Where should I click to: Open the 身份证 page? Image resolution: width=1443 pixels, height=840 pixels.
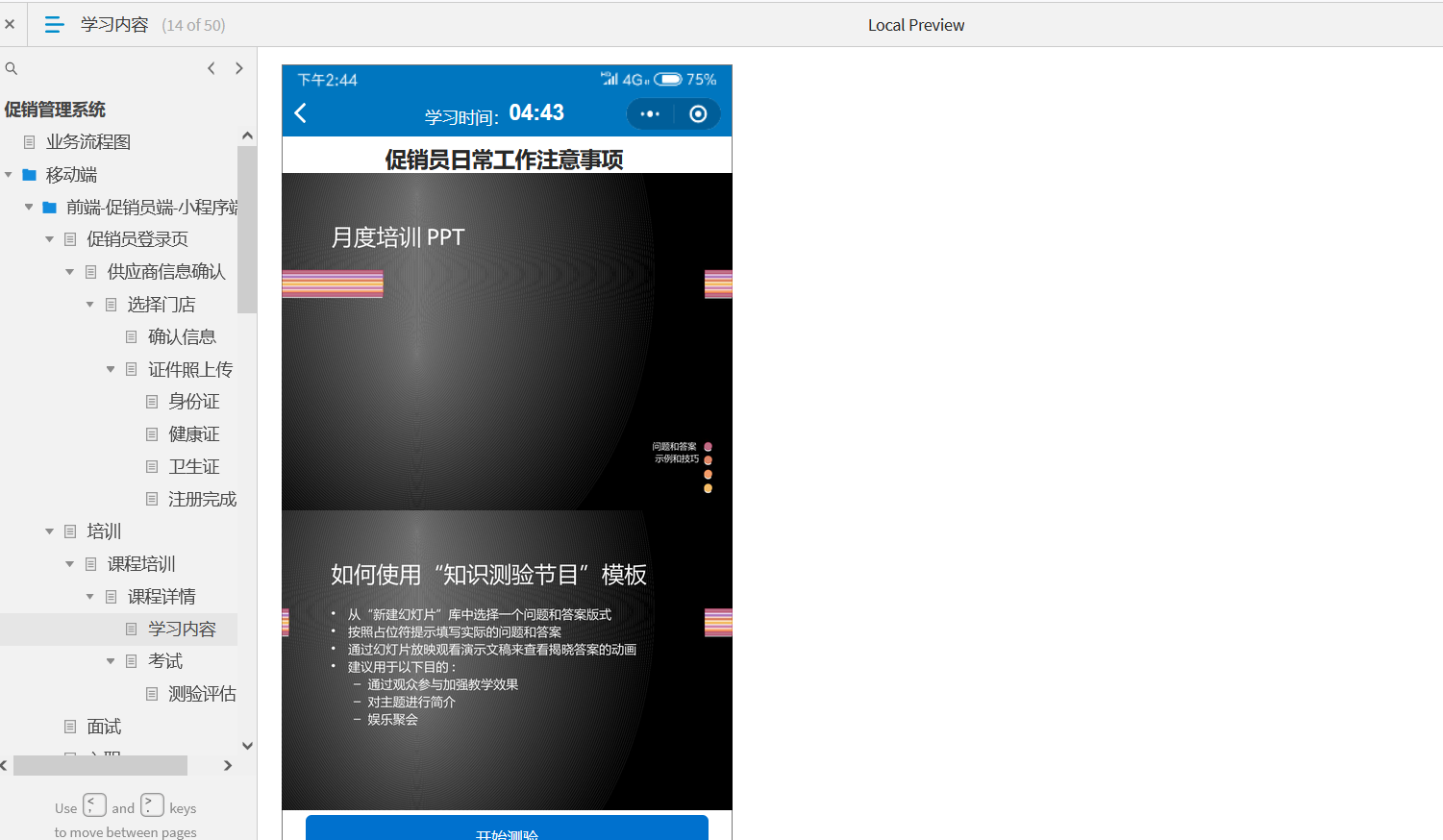(194, 402)
